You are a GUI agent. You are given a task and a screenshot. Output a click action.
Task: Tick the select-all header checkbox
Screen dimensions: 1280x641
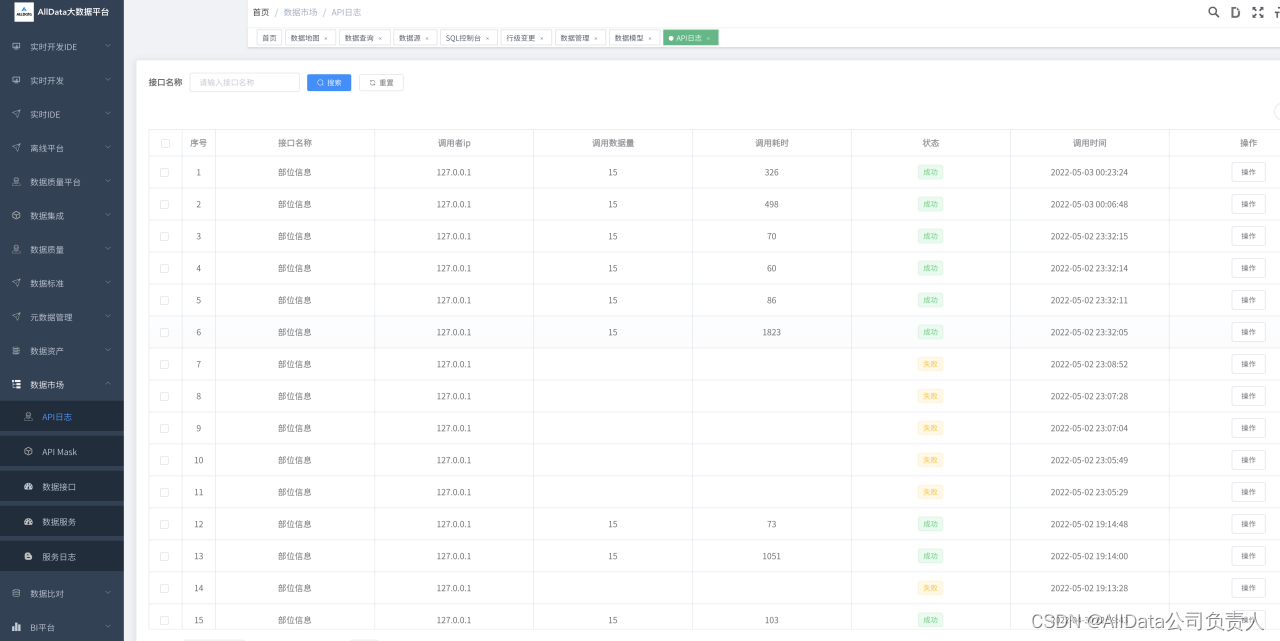(165, 143)
